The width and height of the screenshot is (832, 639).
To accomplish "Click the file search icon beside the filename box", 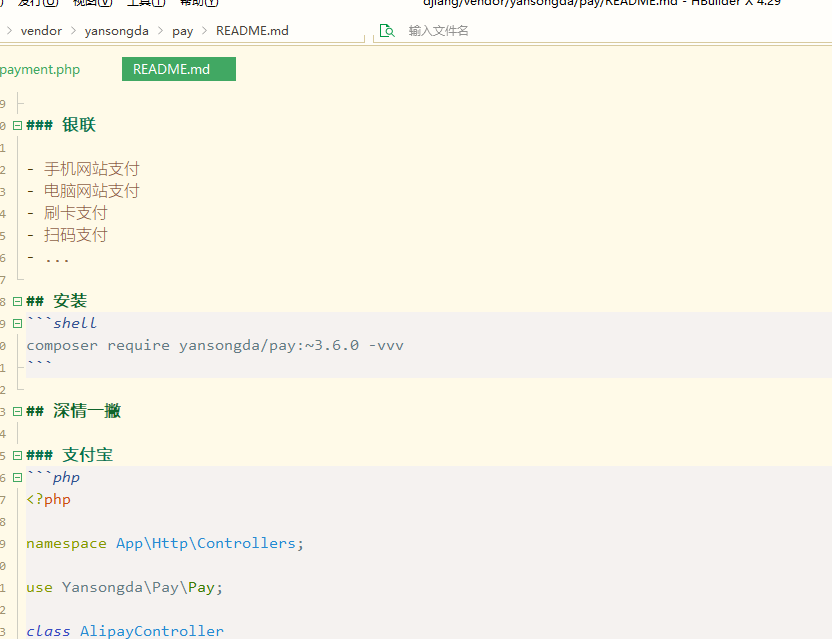I will [x=387, y=31].
